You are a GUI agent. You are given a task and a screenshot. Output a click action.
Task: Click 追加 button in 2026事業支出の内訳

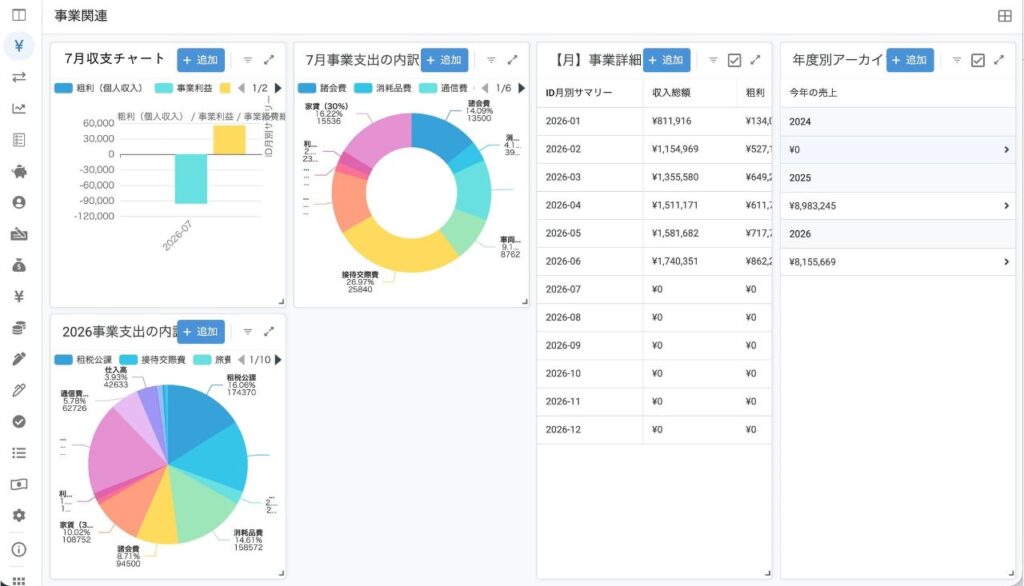point(200,332)
